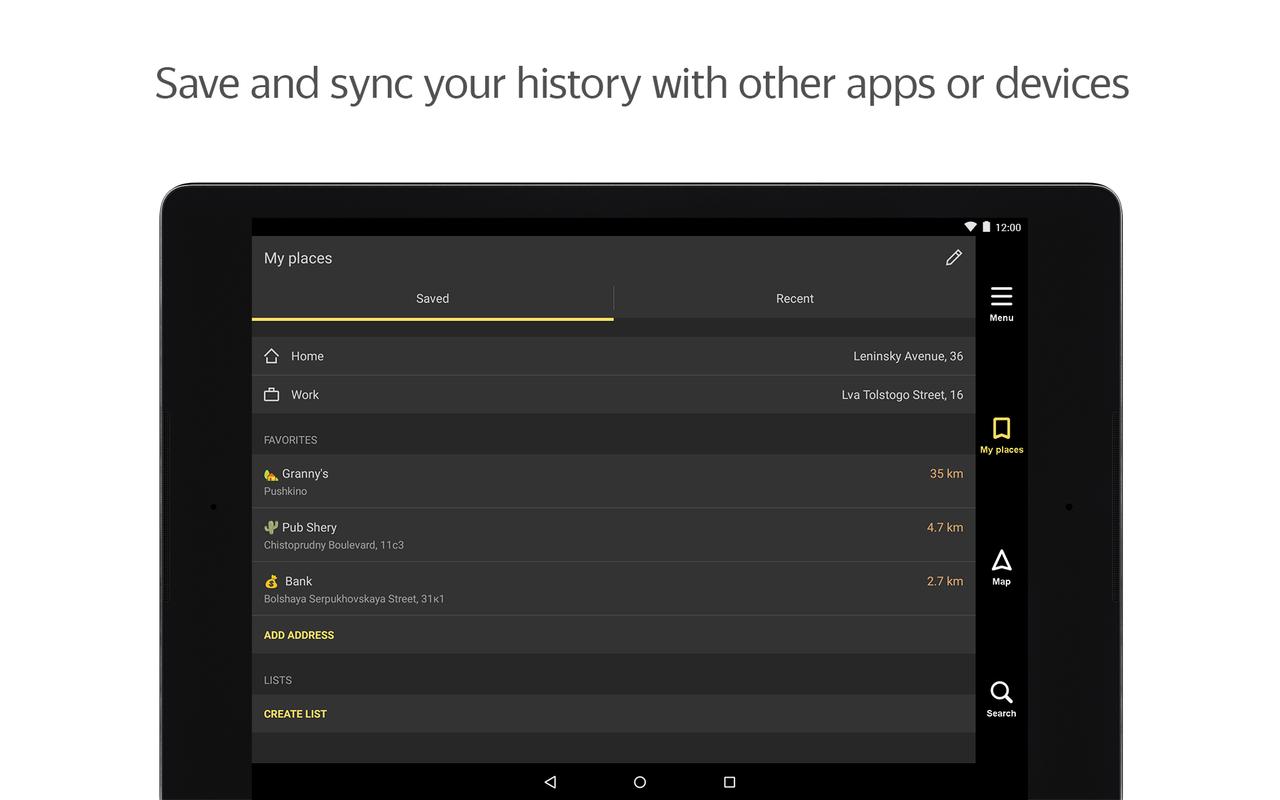Open the Granny's favorite name

305,474
